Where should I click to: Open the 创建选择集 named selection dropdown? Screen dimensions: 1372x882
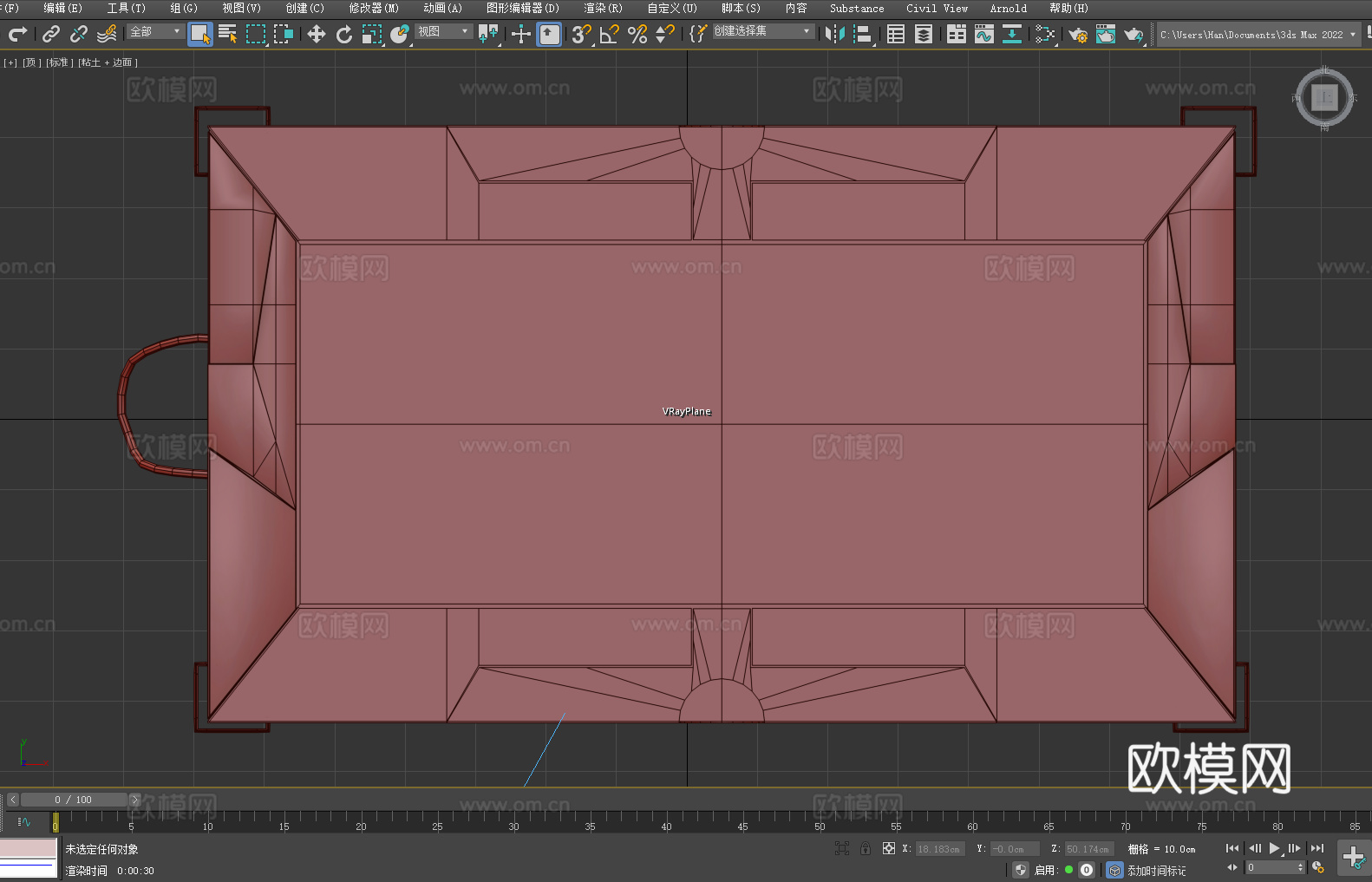pyautogui.click(x=762, y=31)
